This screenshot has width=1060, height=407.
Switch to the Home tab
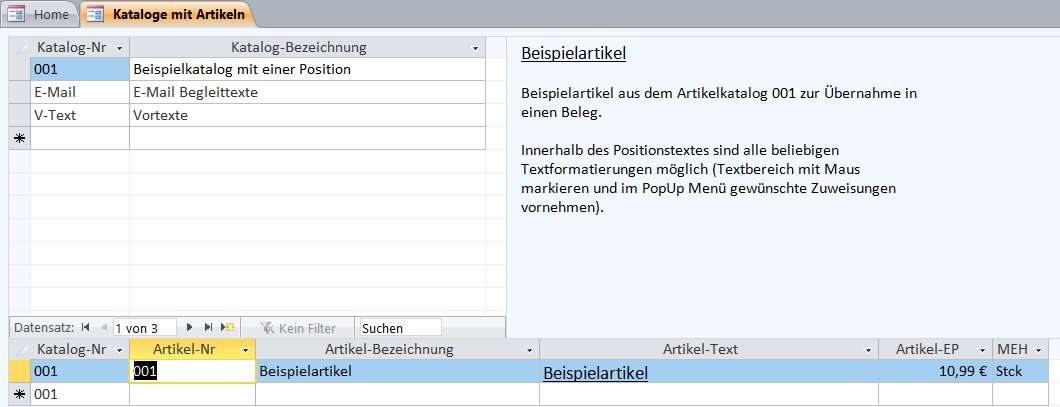coord(40,14)
